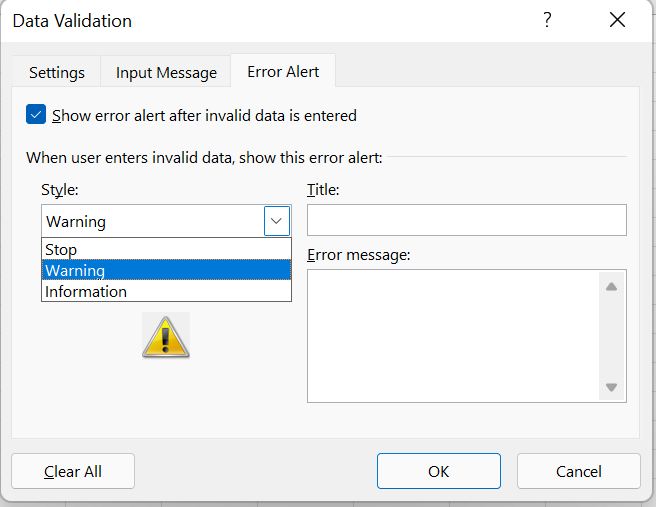Switch to the Input Message tab
Image resolution: width=656 pixels, height=507 pixels.
(x=166, y=72)
